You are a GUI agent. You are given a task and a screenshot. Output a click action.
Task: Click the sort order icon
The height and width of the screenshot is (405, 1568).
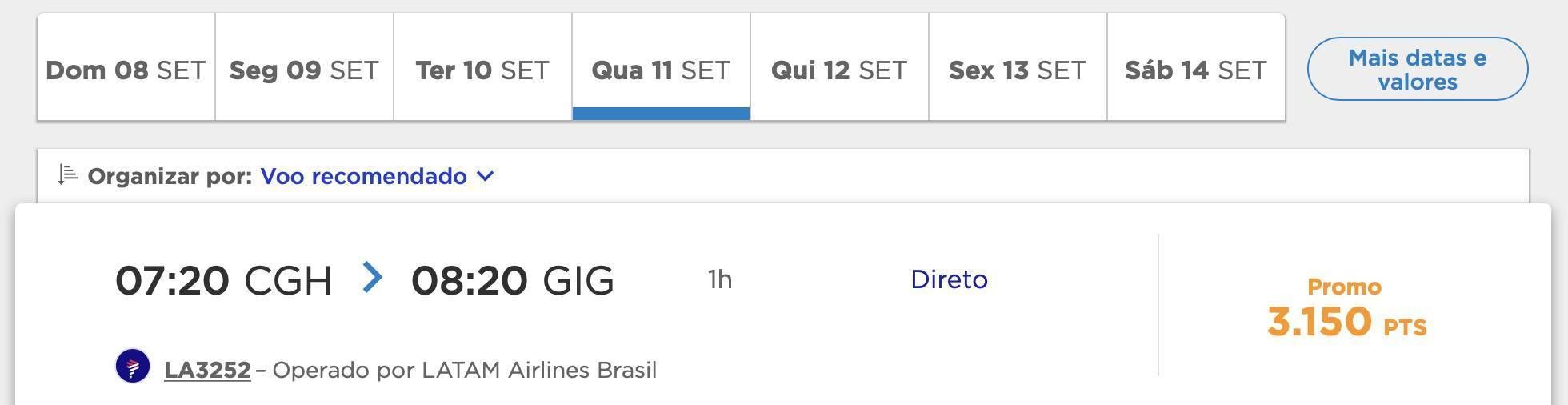point(67,174)
